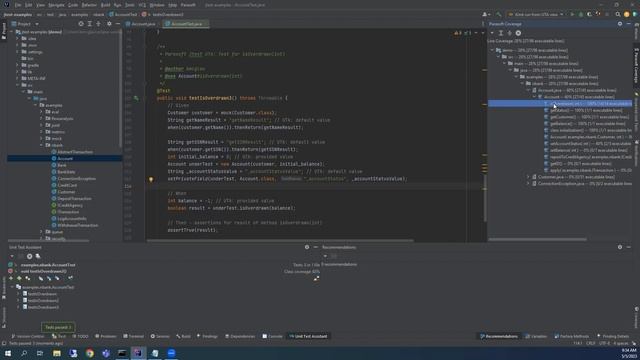Open the Problems tool window
This screenshot has width=640, height=360.
tap(106, 336)
